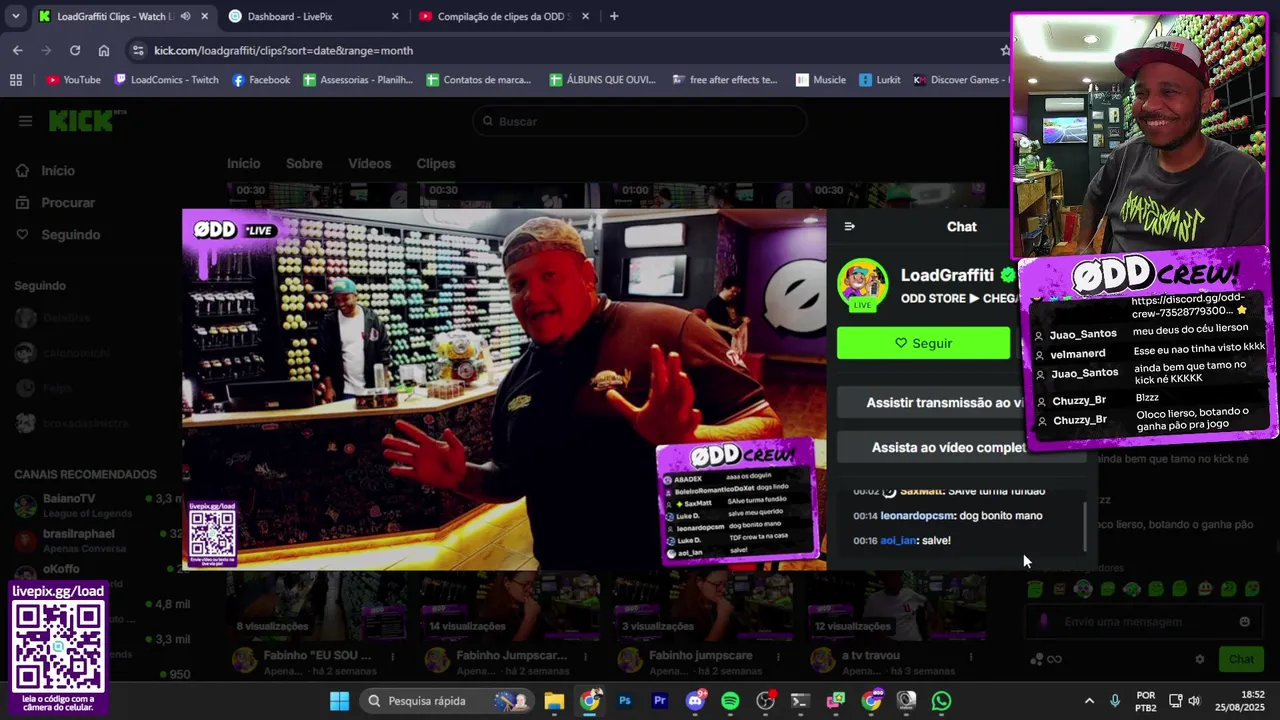1280x720 pixels.
Task: Open ÁLBUNS QUE OUVI... bookmark
Action: pyautogui.click(x=603, y=80)
